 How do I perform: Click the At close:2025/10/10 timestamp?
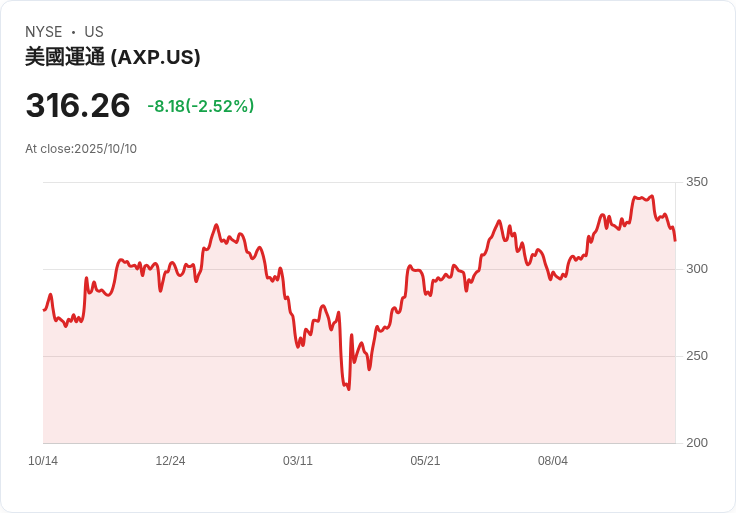click(x=81, y=149)
